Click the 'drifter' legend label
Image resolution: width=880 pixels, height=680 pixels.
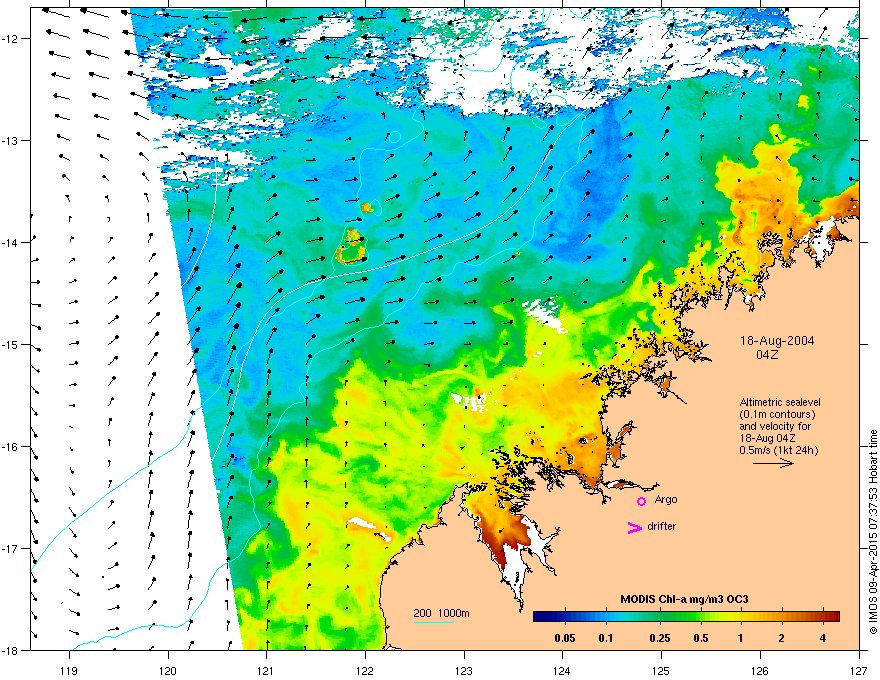click(x=661, y=526)
